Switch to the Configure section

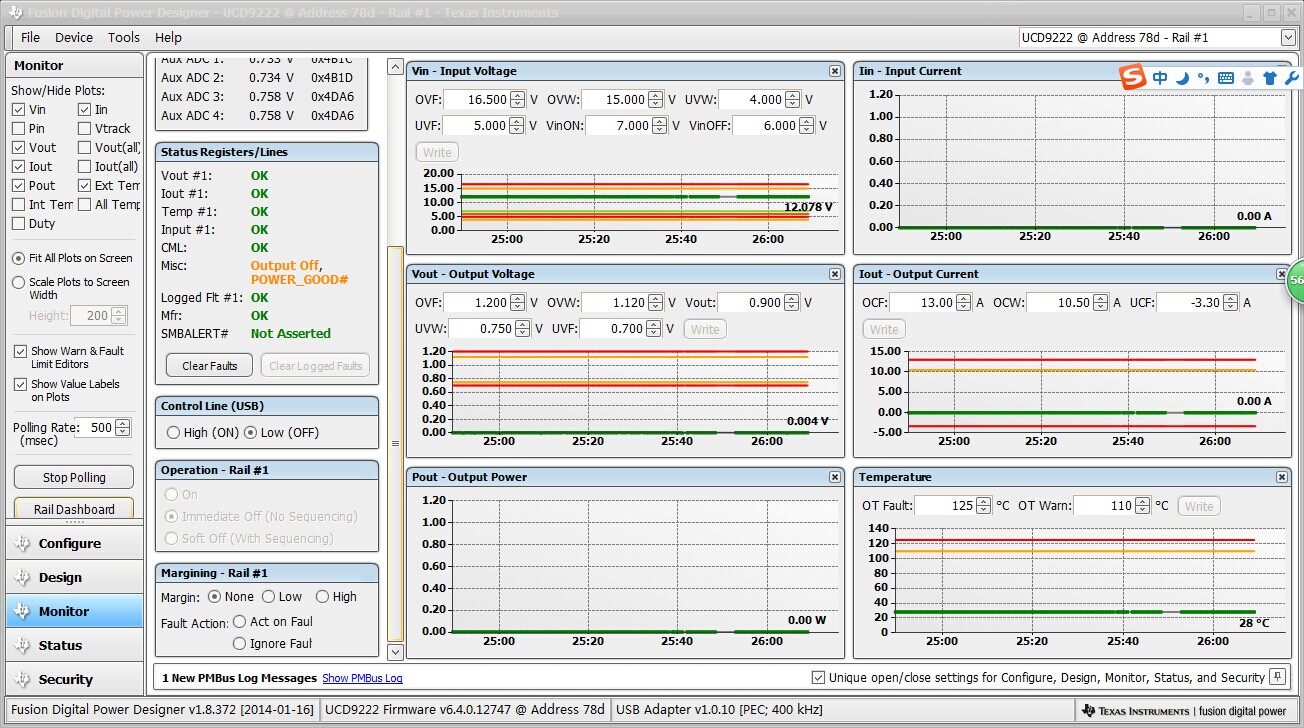(x=75, y=544)
